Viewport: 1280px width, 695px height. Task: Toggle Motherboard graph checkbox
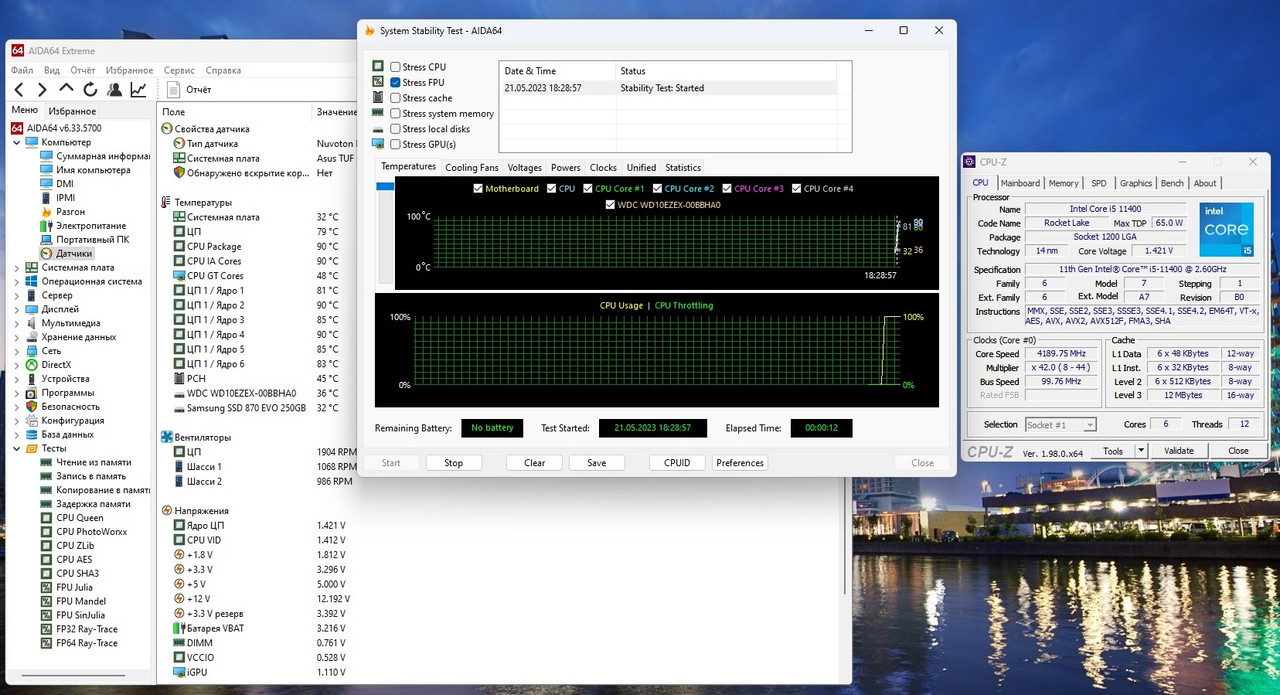click(x=478, y=188)
